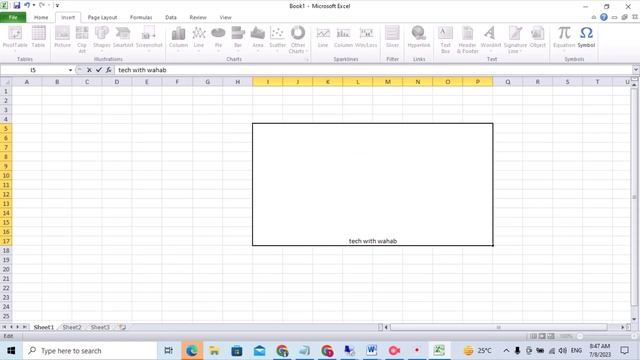Open the Symbol dialog
Viewport: 640px width, 360px height.
pos(586,38)
